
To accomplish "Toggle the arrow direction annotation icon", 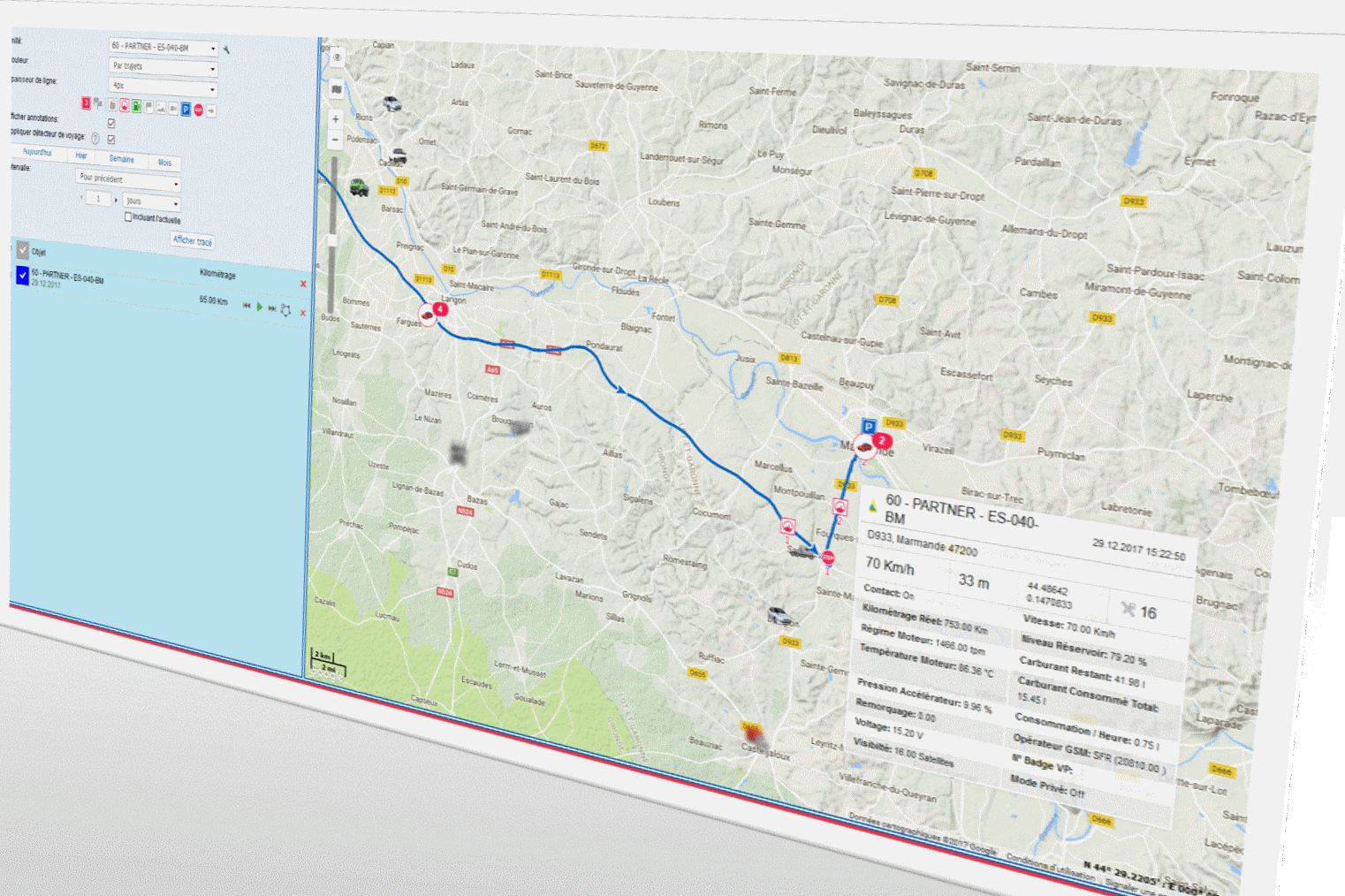I will [211, 111].
